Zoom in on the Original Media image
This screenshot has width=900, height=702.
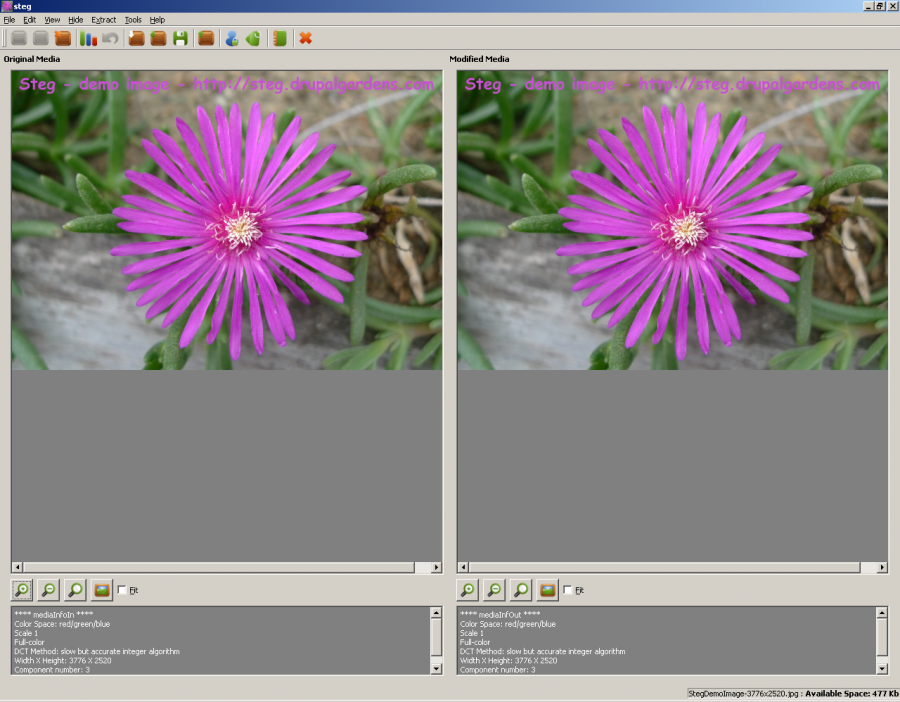(22, 589)
